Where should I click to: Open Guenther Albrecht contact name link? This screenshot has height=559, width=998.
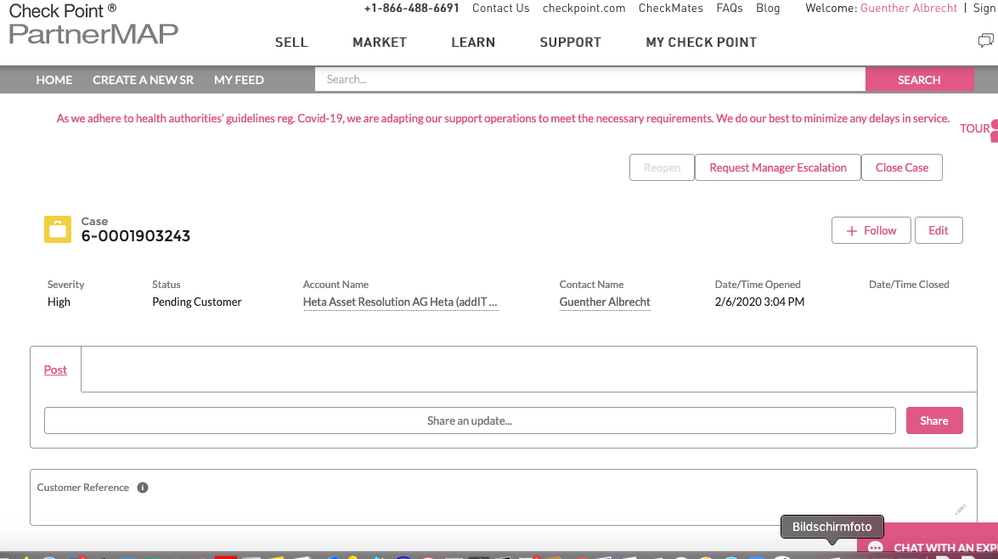pyautogui.click(x=605, y=302)
